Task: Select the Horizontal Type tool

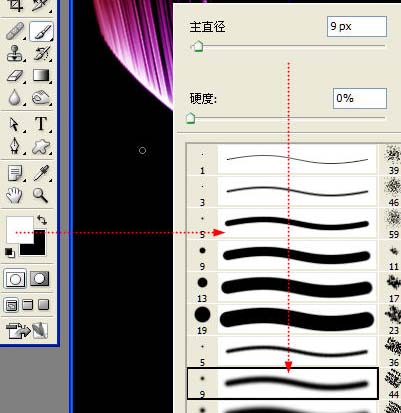Action: [41, 124]
